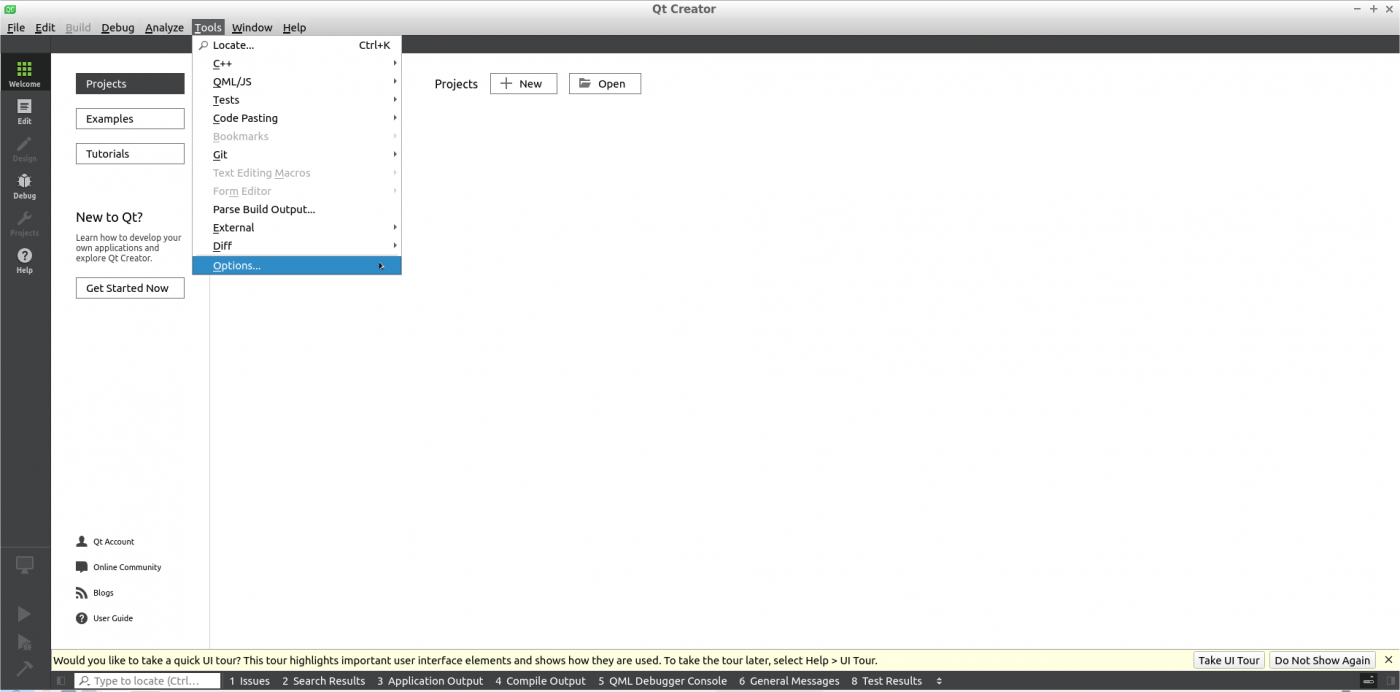Open the User Guide help icon
The height and width of the screenshot is (692, 1400).
pos(82,618)
